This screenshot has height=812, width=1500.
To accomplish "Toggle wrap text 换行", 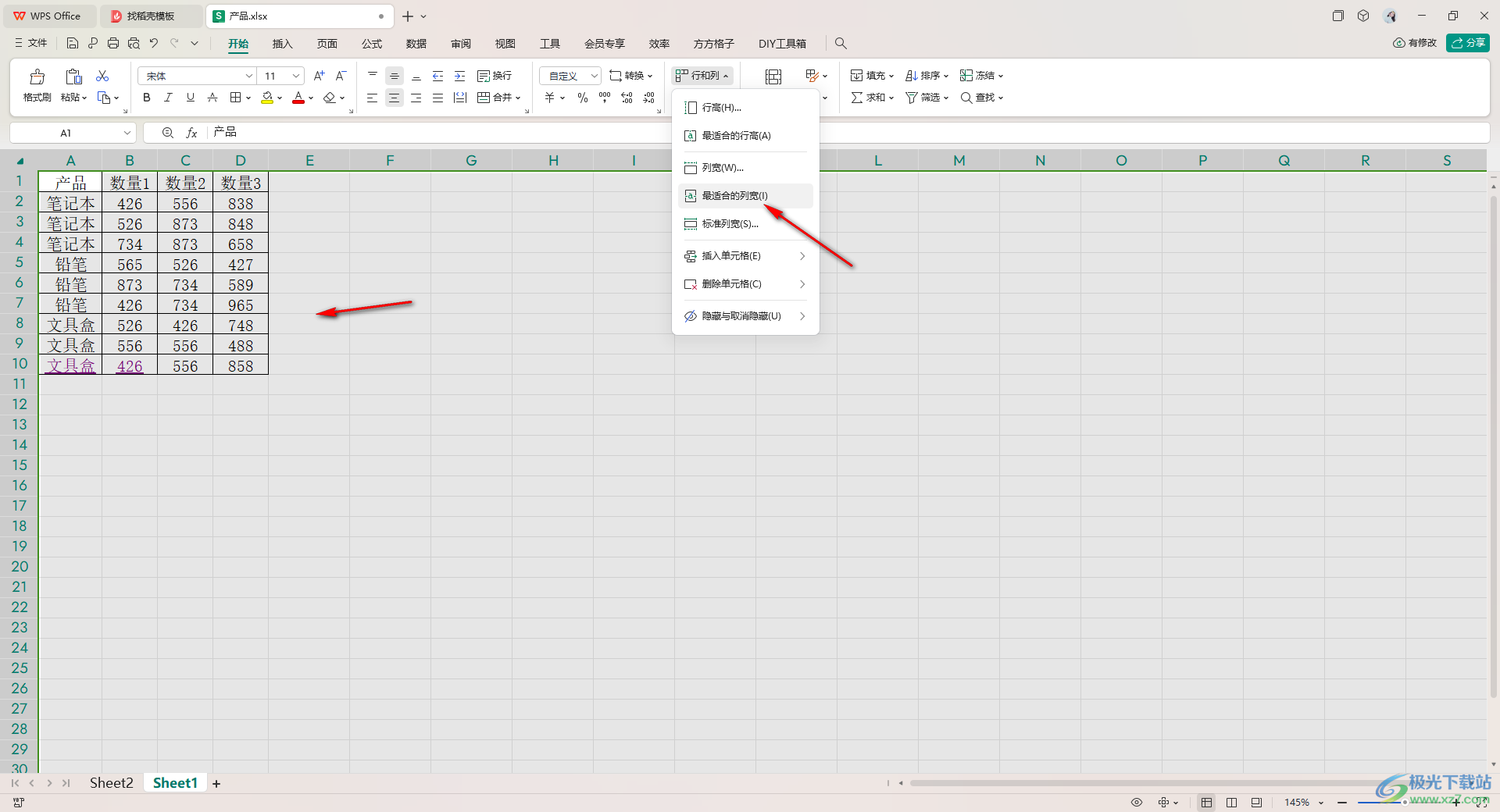I will coord(495,76).
